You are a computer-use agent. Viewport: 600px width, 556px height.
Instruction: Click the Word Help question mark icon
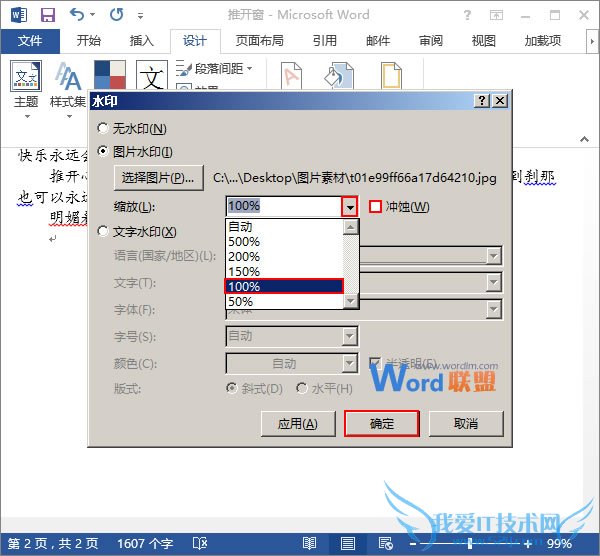(x=467, y=15)
